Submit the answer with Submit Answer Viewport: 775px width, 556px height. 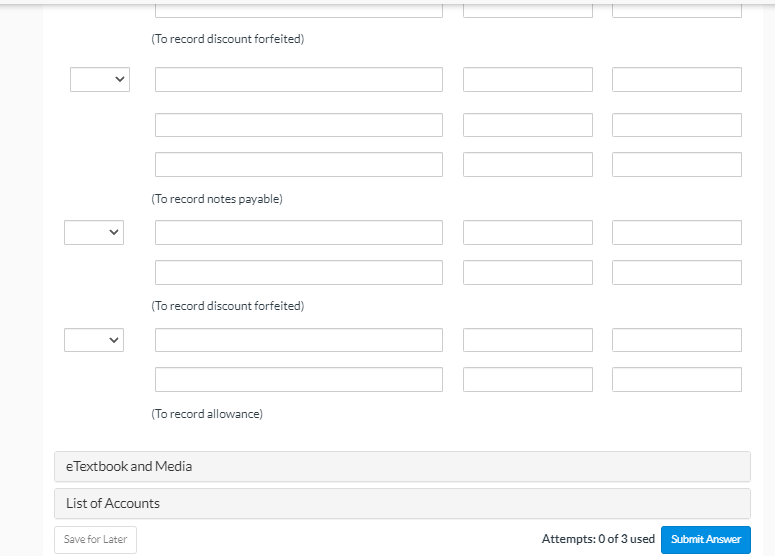706,539
